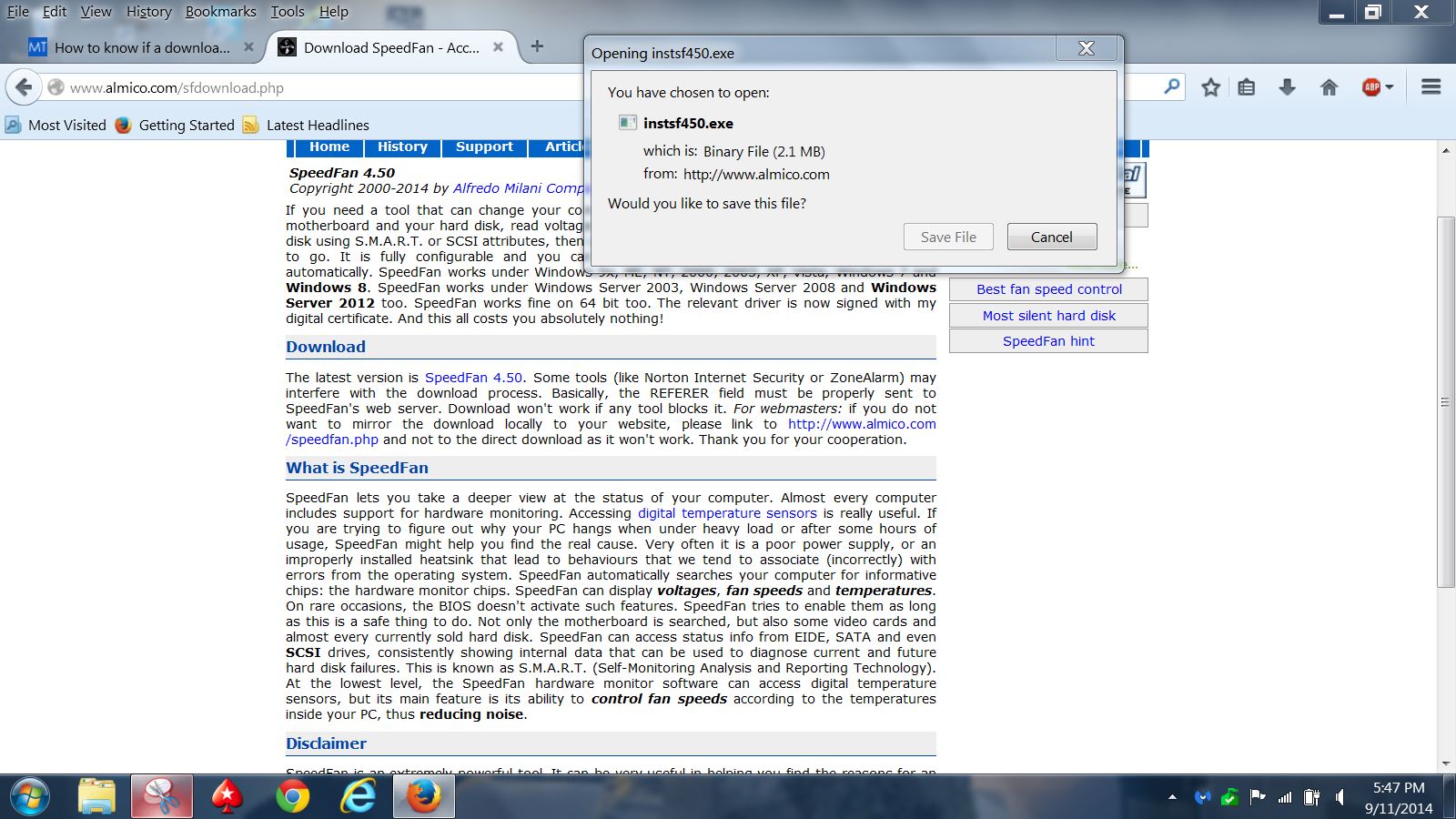Click the vertical scrollbar thumb
This screenshot has width=1456, height=819.
click(x=1446, y=402)
